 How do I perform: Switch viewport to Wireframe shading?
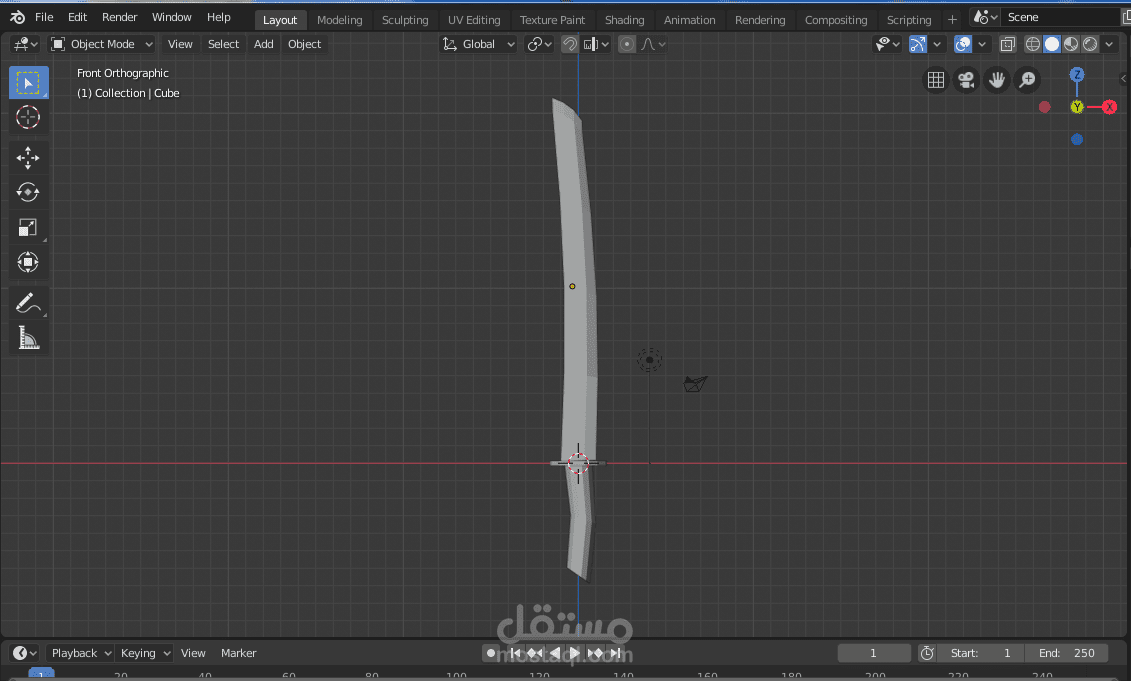coord(1031,44)
